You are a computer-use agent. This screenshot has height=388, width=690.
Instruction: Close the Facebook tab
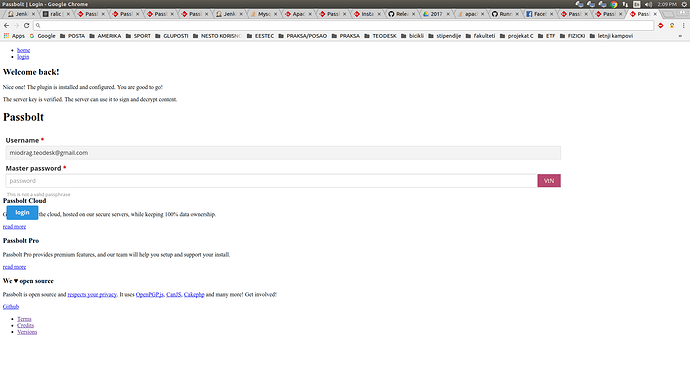[x=551, y=14]
